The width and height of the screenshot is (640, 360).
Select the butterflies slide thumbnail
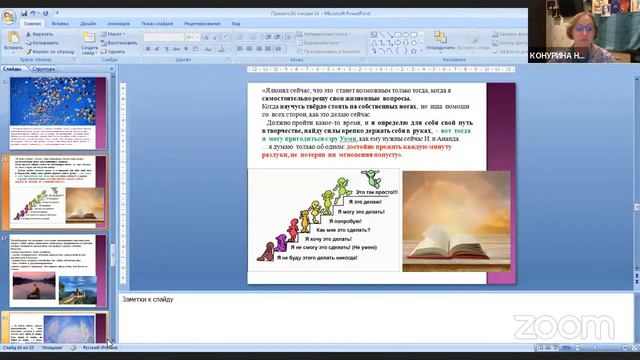pyautogui.click(x=58, y=113)
